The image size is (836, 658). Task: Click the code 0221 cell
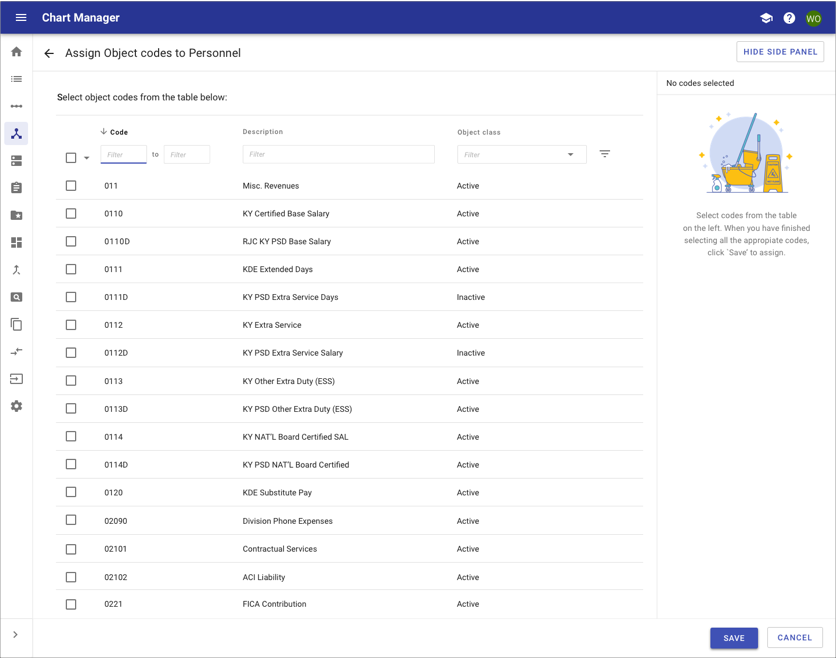113,604
